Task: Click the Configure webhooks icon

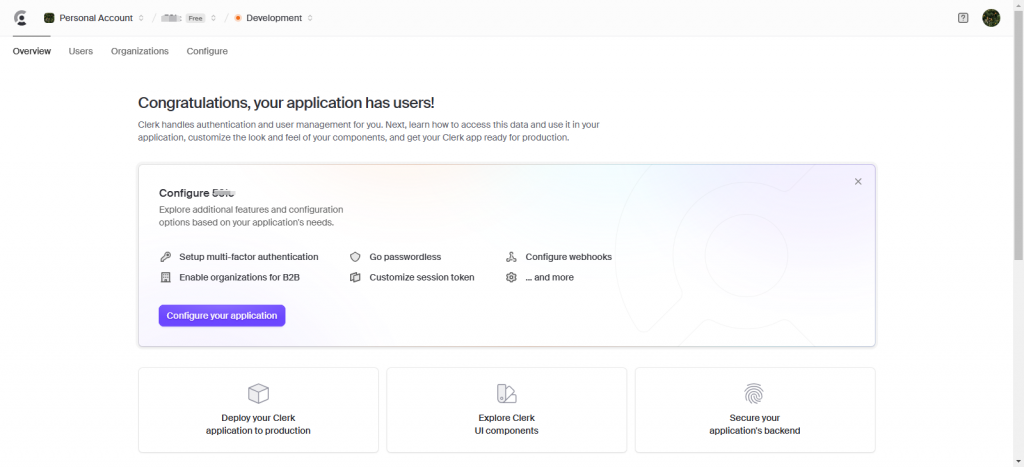Action: click(511, 257)
